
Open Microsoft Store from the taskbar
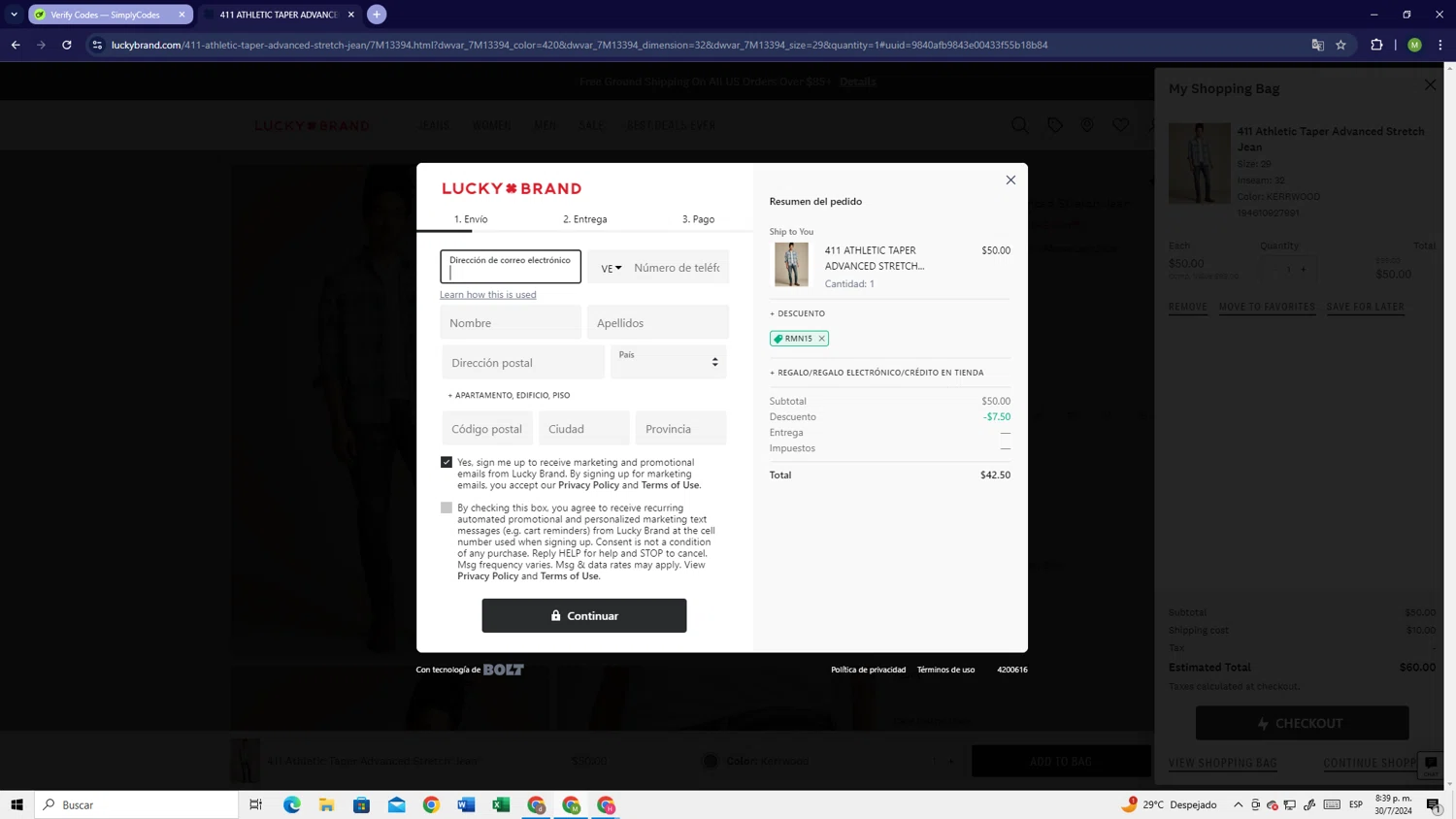[362, 804]
